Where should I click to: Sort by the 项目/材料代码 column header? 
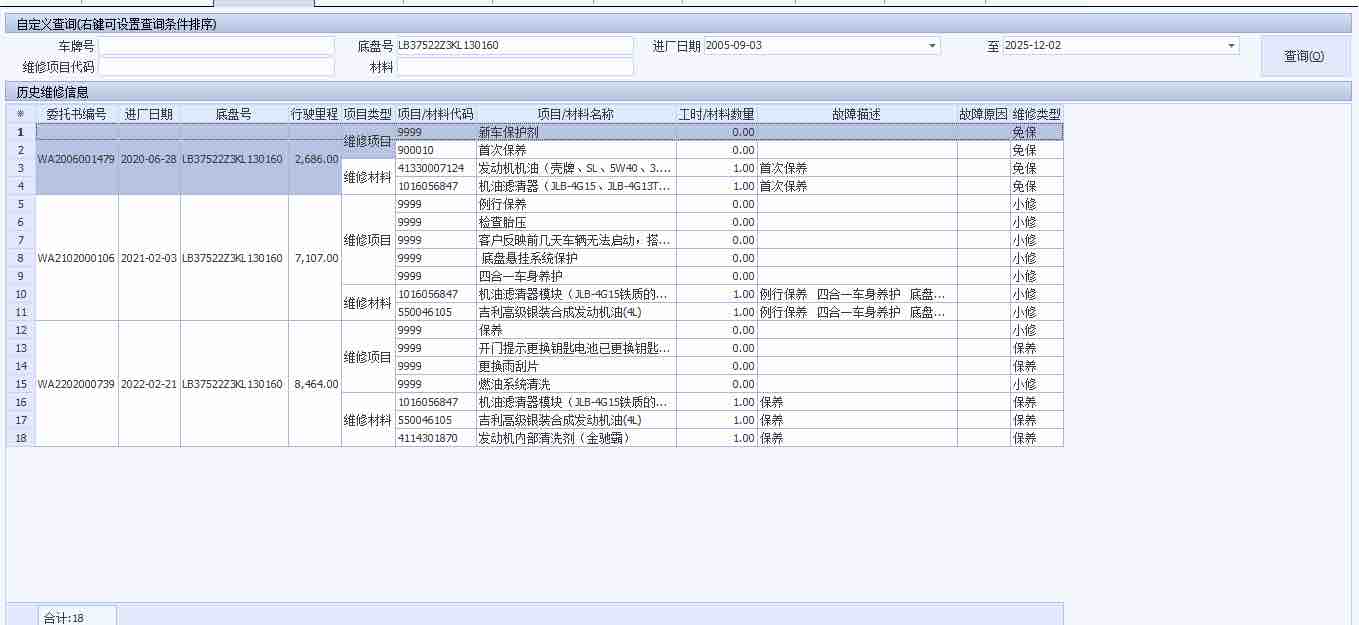(x=436, y=115)
